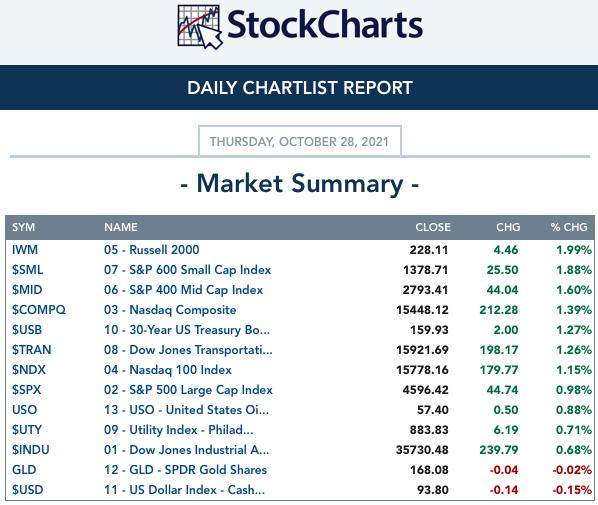This screenshot has height=505, width=598.
Task: Click the $USD ticker symbol
Action: tap(27, 490)
